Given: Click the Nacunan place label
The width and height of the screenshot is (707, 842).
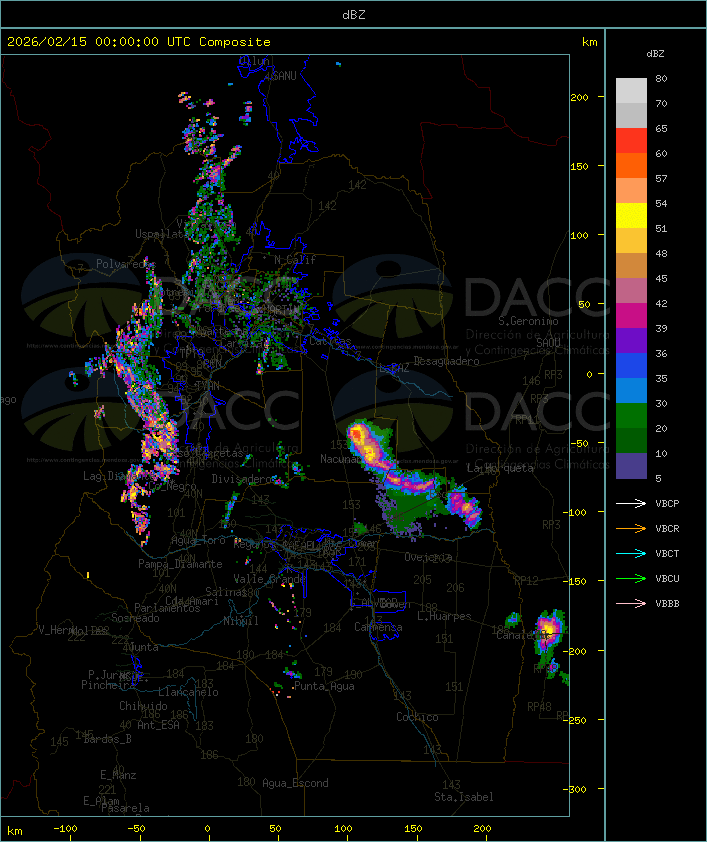Looking at the screenshot, I should 341,459.
